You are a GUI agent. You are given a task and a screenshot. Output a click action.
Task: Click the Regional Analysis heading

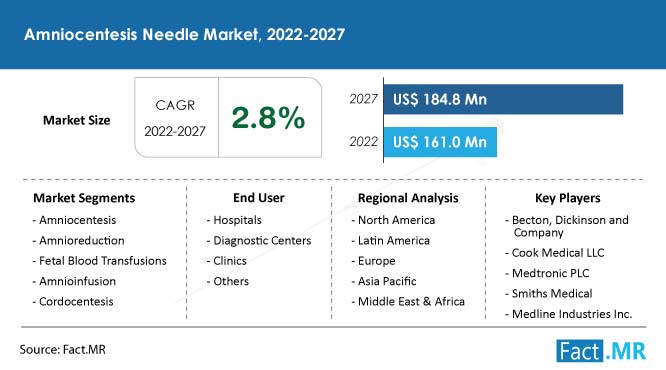click(x=408, y=198)
